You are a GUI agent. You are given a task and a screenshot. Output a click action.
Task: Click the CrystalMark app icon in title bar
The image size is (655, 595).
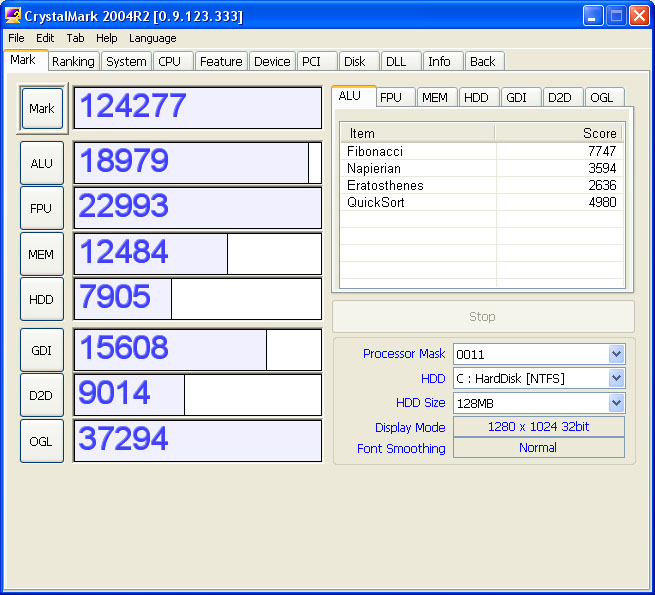[13, 15]
